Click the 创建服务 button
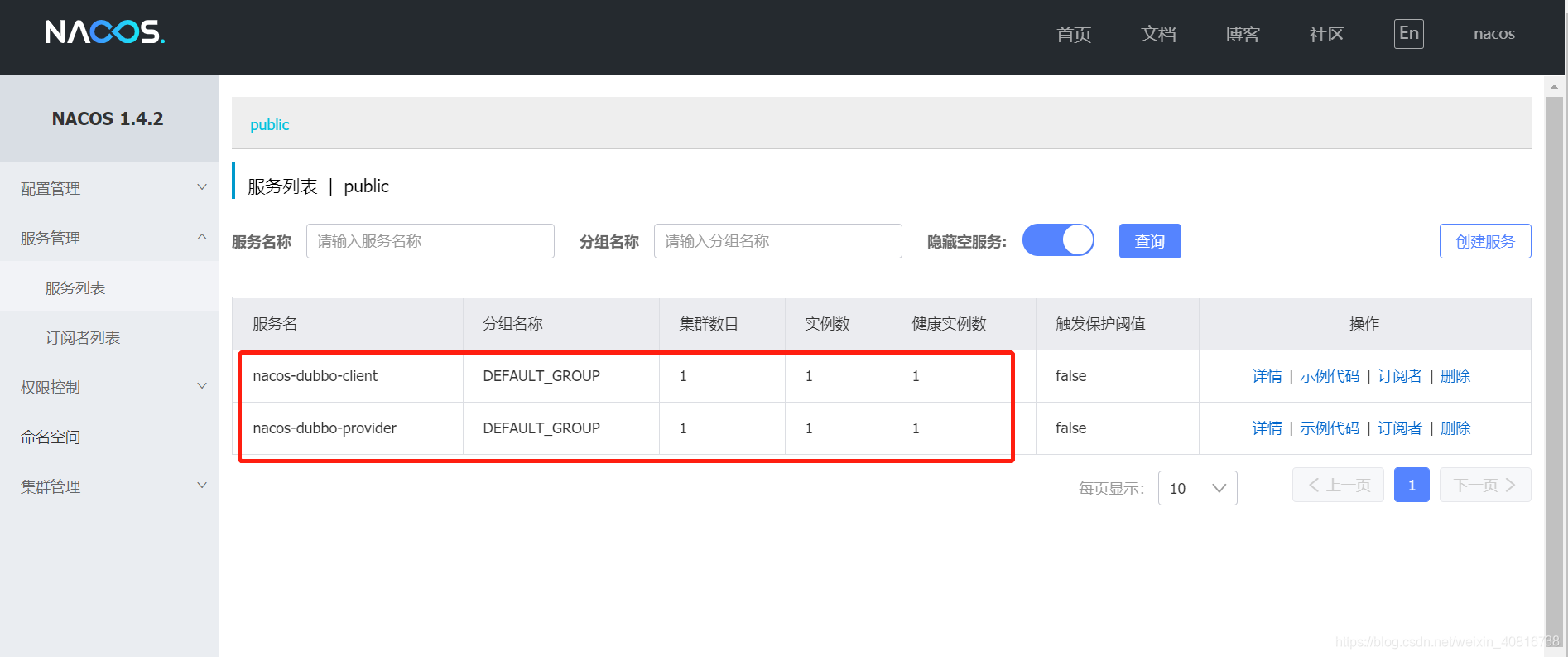This screenshot has height=657, width=1568. point(1485,241)
